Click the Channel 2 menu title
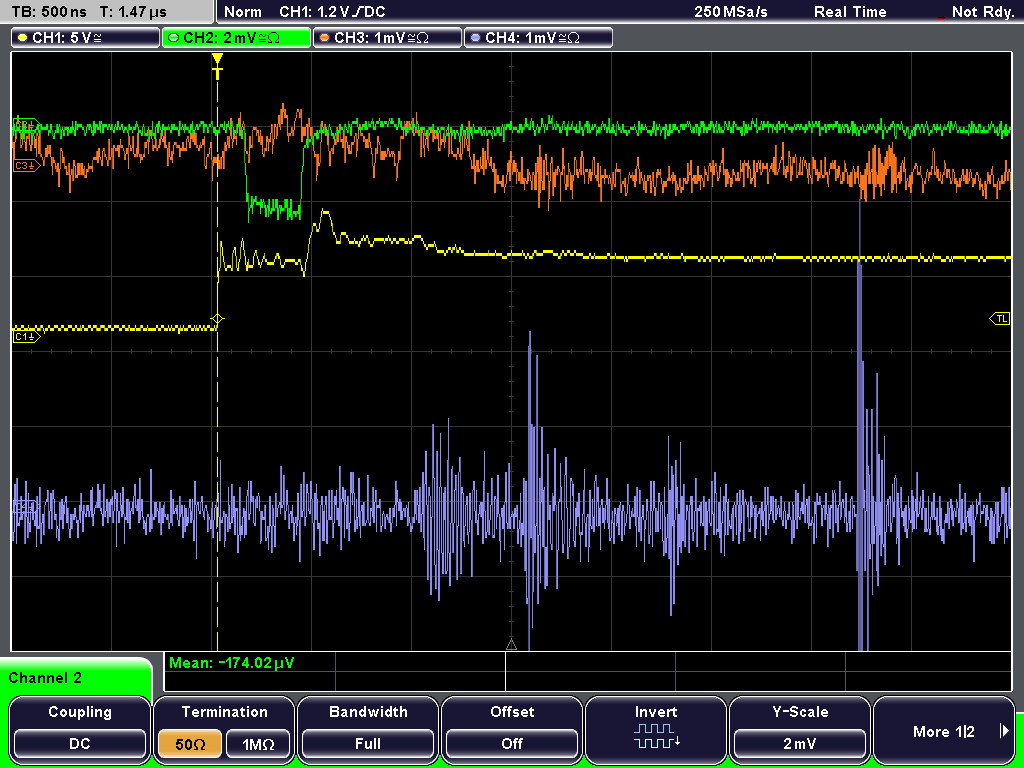The image size is (1024, 768). click(45, 678)
